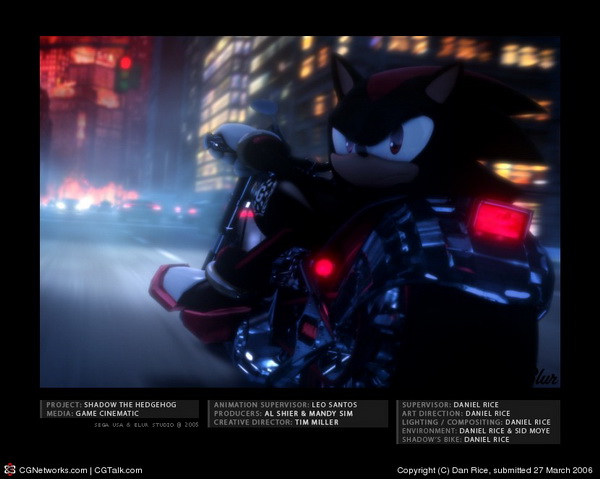Open the CGNetworks.com link
Image resolution: width=600 pixels, height=479 pixels.
[x=53, y=470]
